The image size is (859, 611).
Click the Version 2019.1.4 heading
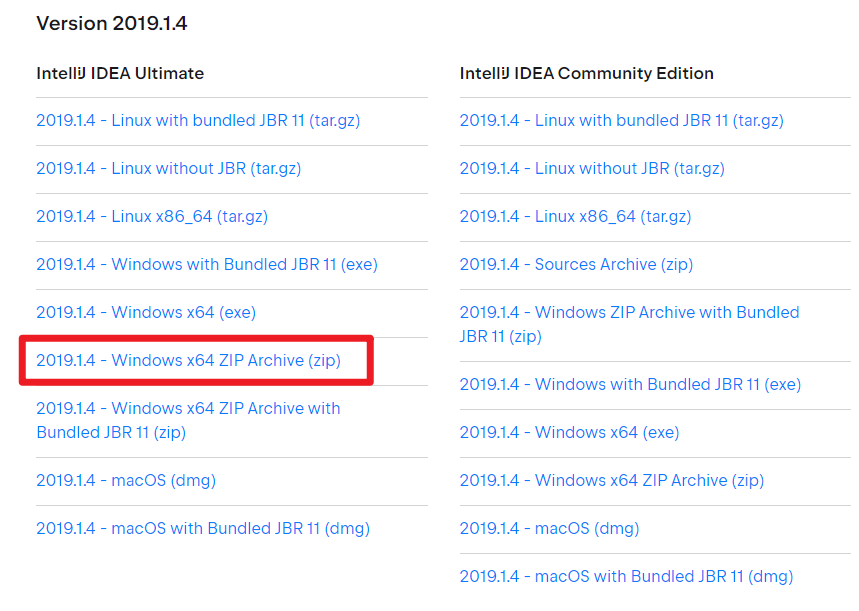(112, 24)
